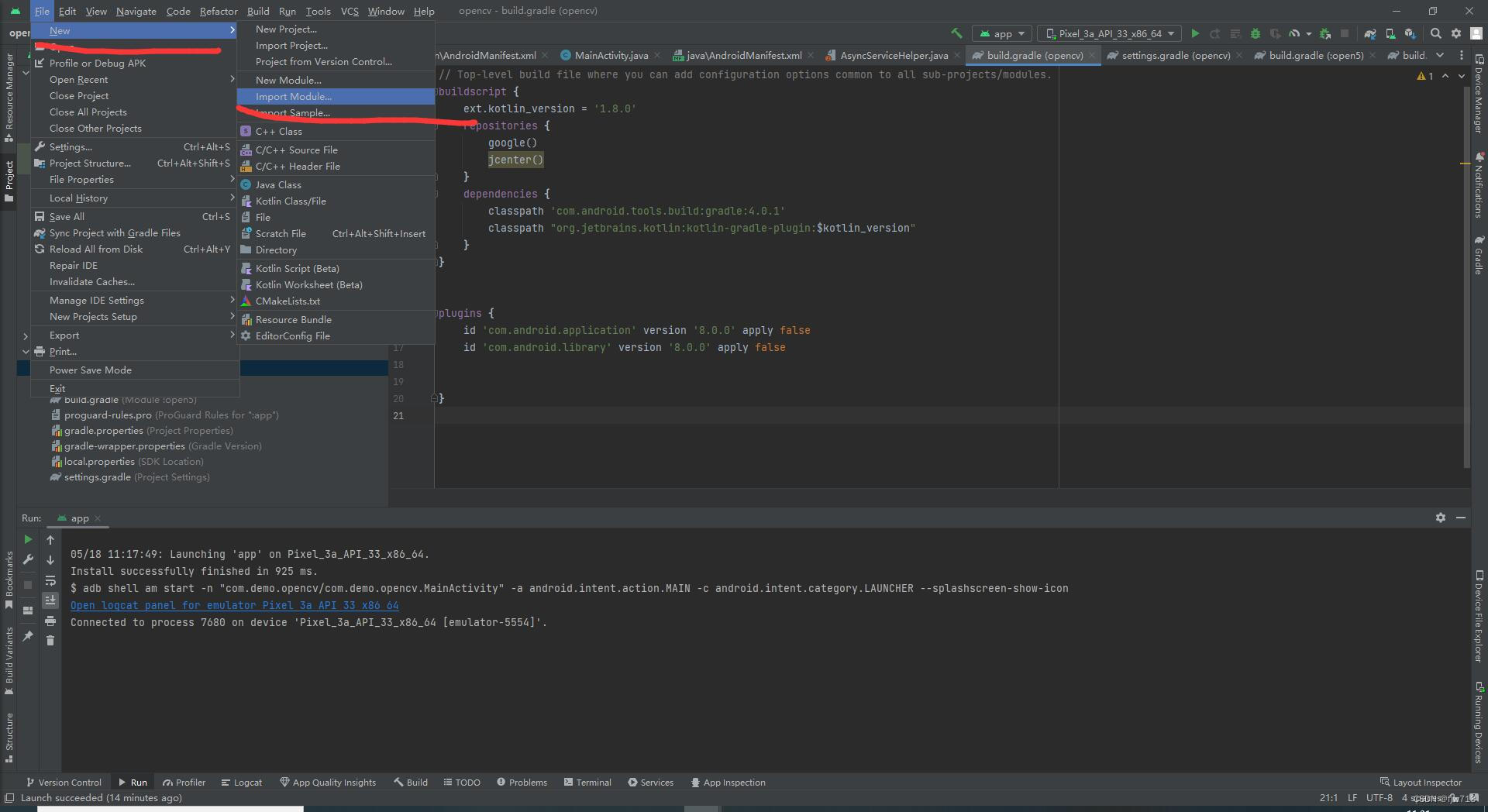
Task: Open App Quality Insights tool window
Action: (x=327, y=782)
